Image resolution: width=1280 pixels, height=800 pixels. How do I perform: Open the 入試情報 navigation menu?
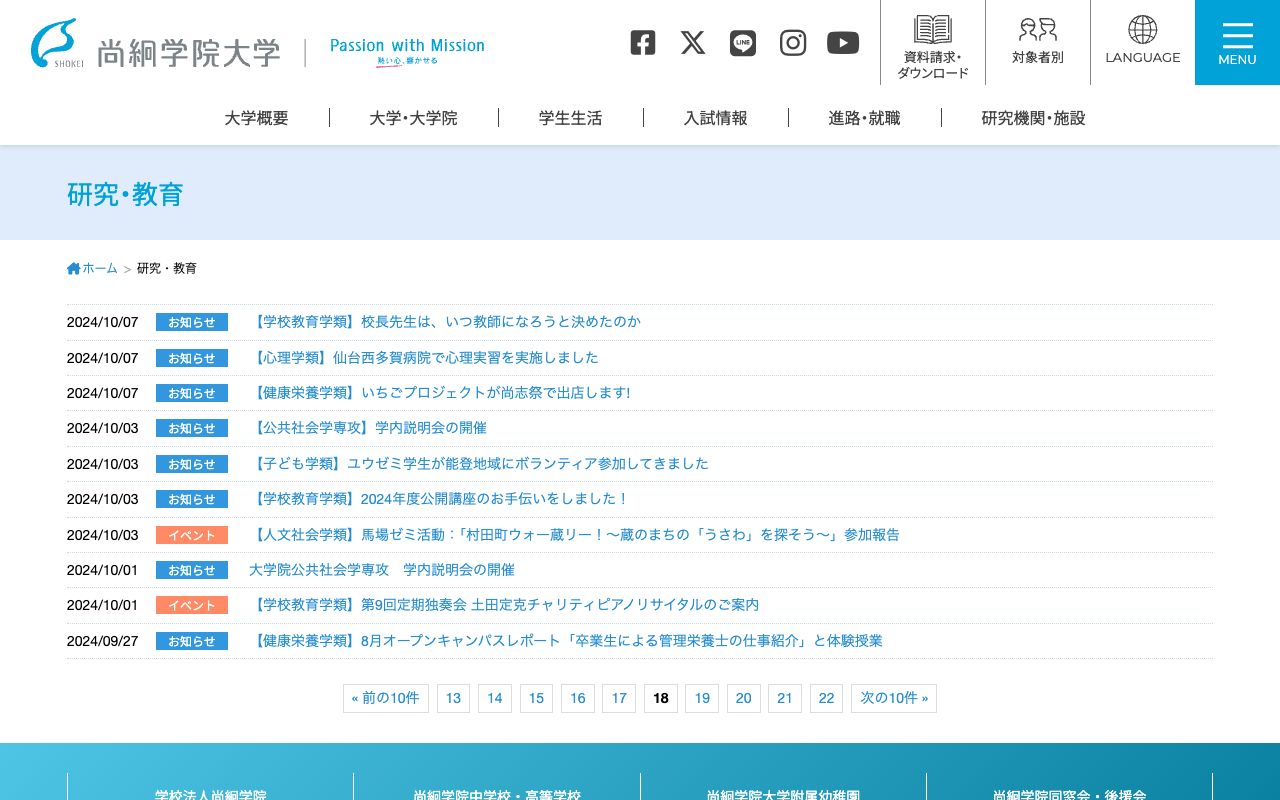click(x=715, y=118)
